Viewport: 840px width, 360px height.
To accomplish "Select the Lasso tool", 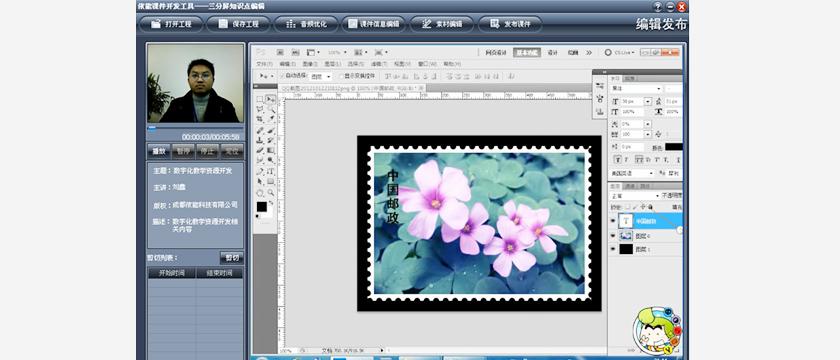I will click(x=260, y=109).
